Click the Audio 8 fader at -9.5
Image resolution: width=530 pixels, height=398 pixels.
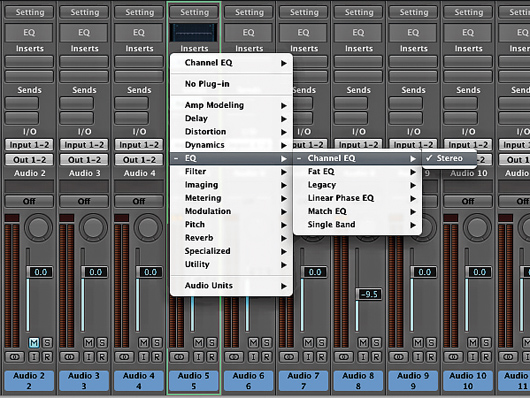tap(369, 294)
